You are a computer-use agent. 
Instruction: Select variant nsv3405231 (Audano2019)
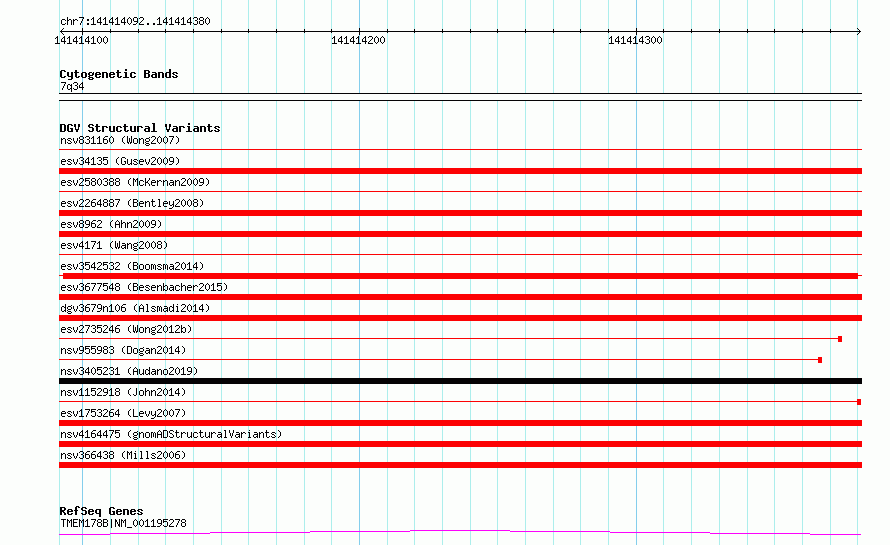pyautogui.click(x=129, y=371)
